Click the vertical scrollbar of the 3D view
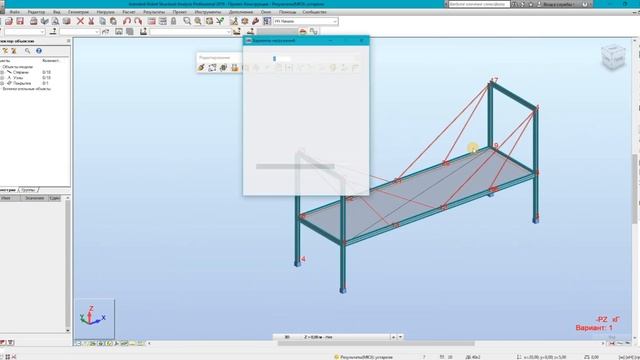Viewport: 640px width, 360px height. tap(635, 188)
